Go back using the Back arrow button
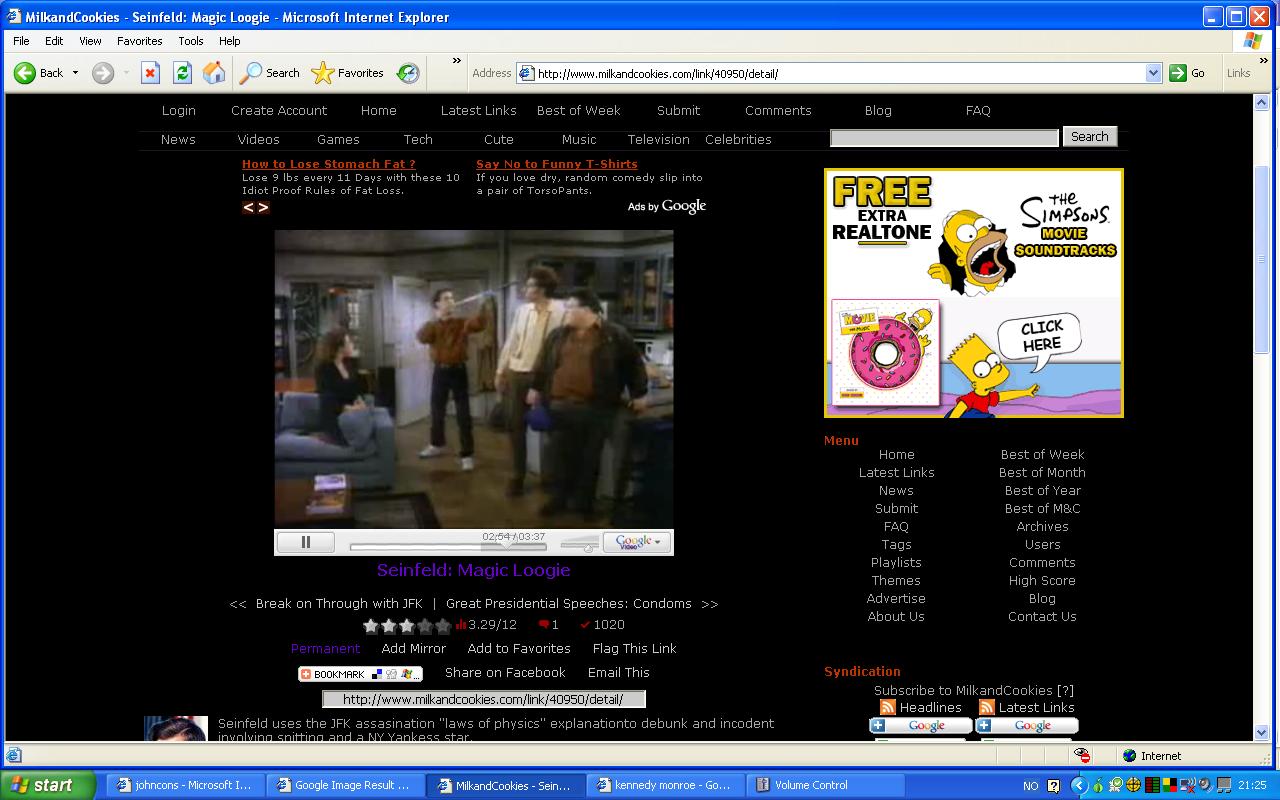 coord(38,72)
